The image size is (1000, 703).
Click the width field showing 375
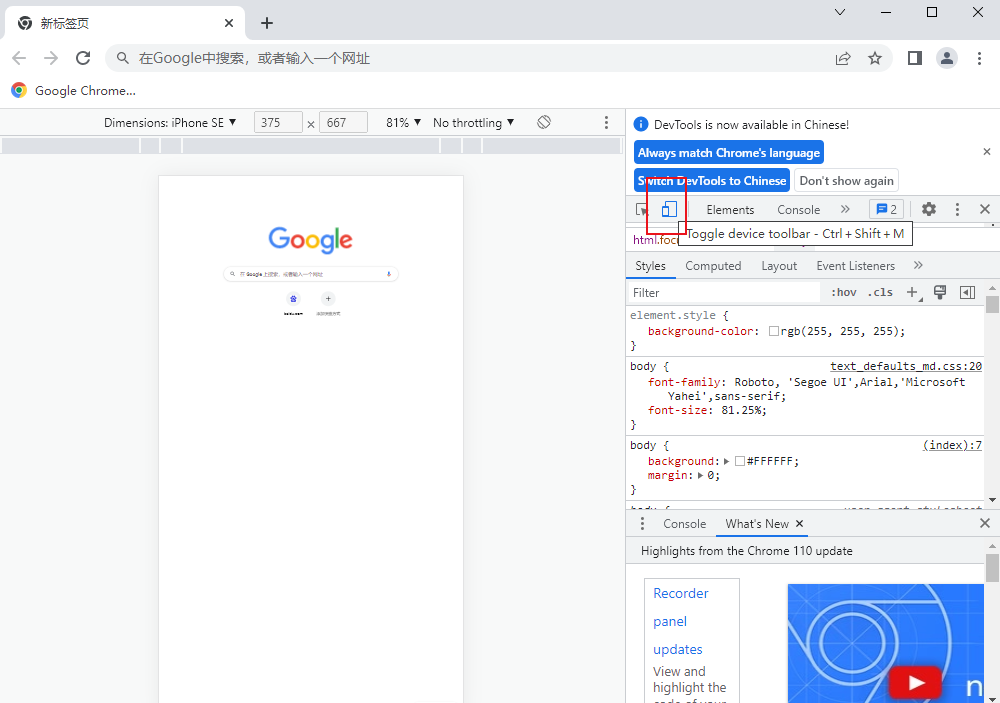[278, 122]
